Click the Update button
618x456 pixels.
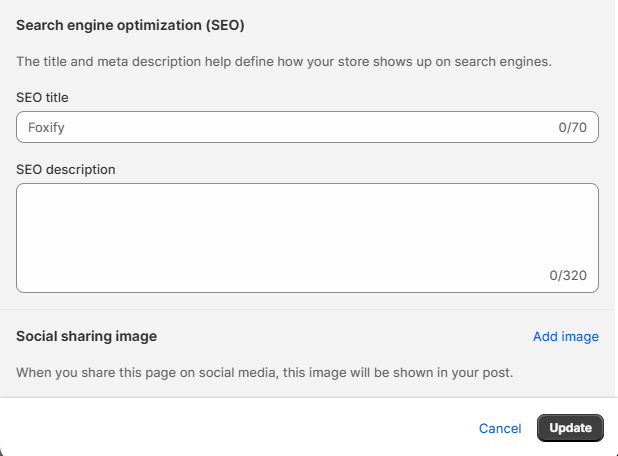tap(570, 428)
